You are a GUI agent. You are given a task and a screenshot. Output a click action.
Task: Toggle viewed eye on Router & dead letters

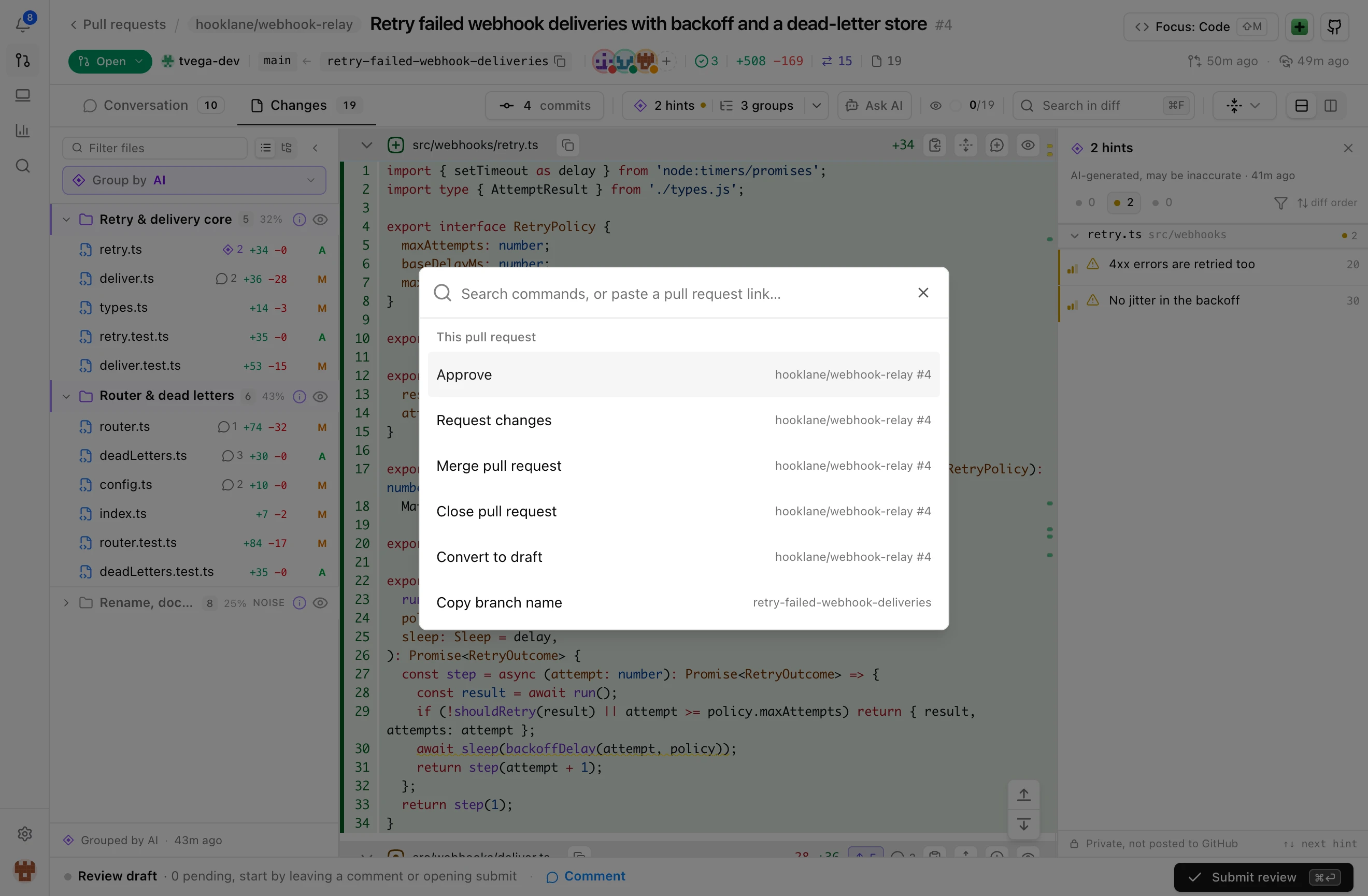pos(321,396)
